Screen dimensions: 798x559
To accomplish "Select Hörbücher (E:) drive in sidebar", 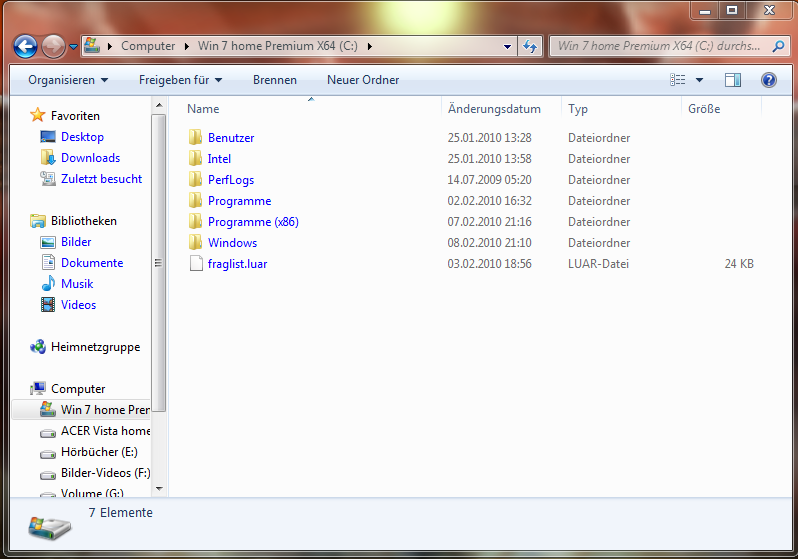I will click(99, 452).
